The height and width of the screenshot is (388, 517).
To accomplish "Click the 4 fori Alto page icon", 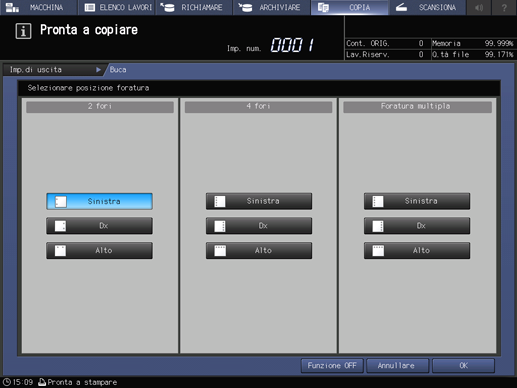I will (220, 251).
